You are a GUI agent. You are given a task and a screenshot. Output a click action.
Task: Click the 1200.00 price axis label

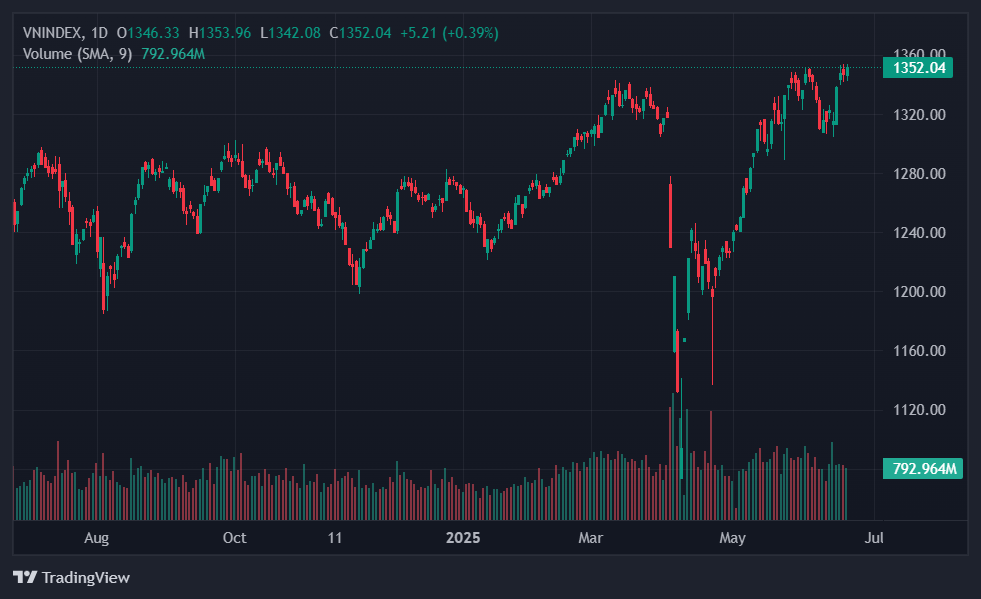[917, 292]
